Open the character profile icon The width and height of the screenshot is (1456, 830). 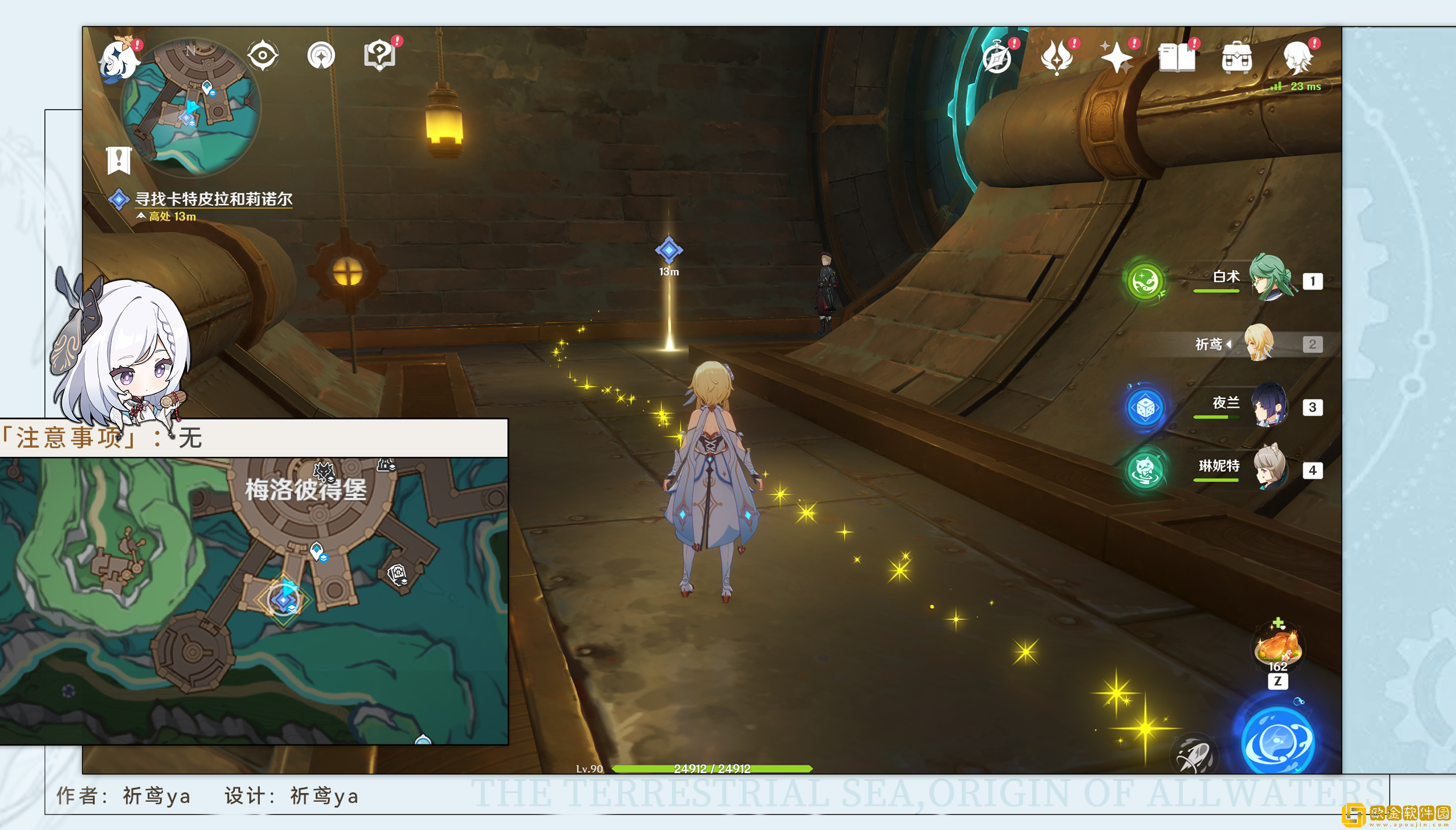[1297, 58]
